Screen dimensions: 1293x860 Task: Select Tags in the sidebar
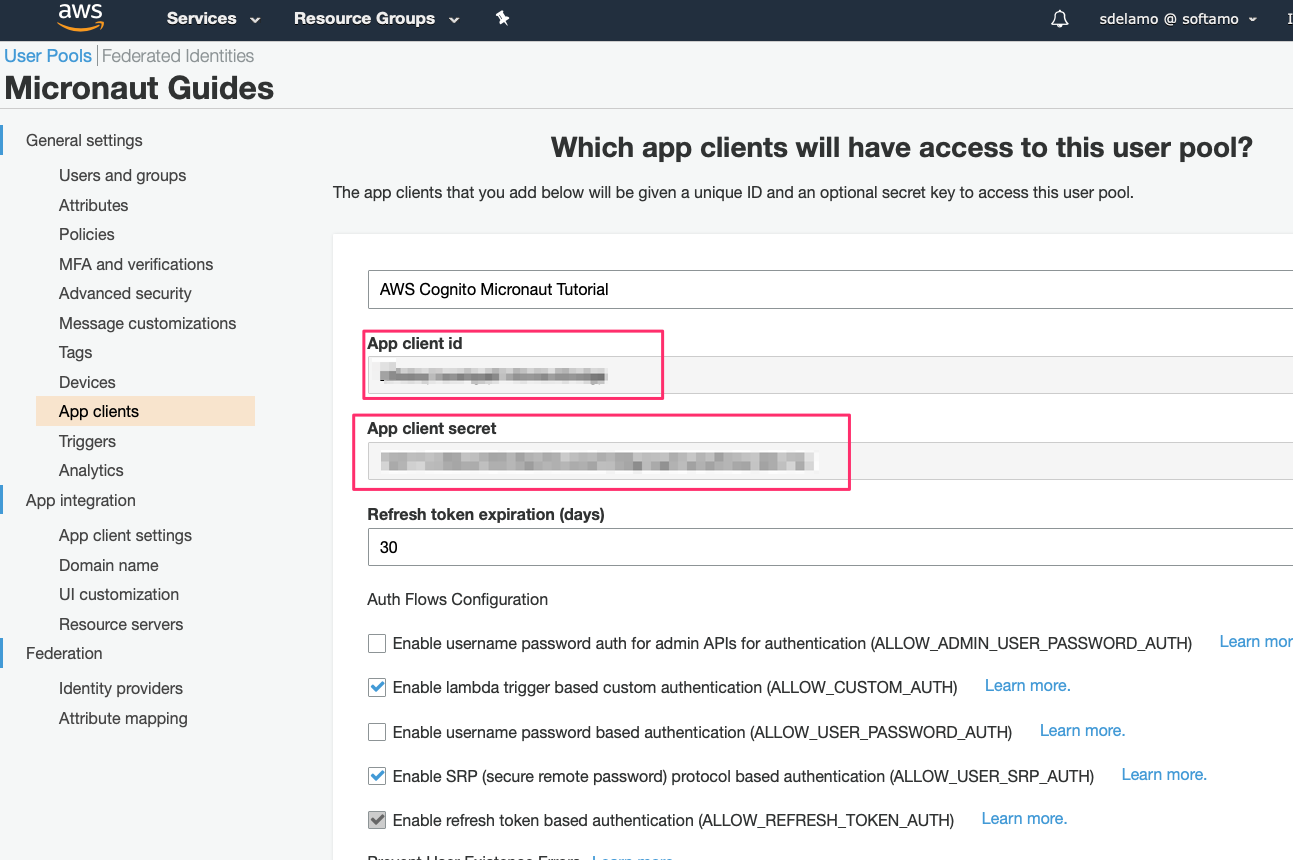(75, 352)
